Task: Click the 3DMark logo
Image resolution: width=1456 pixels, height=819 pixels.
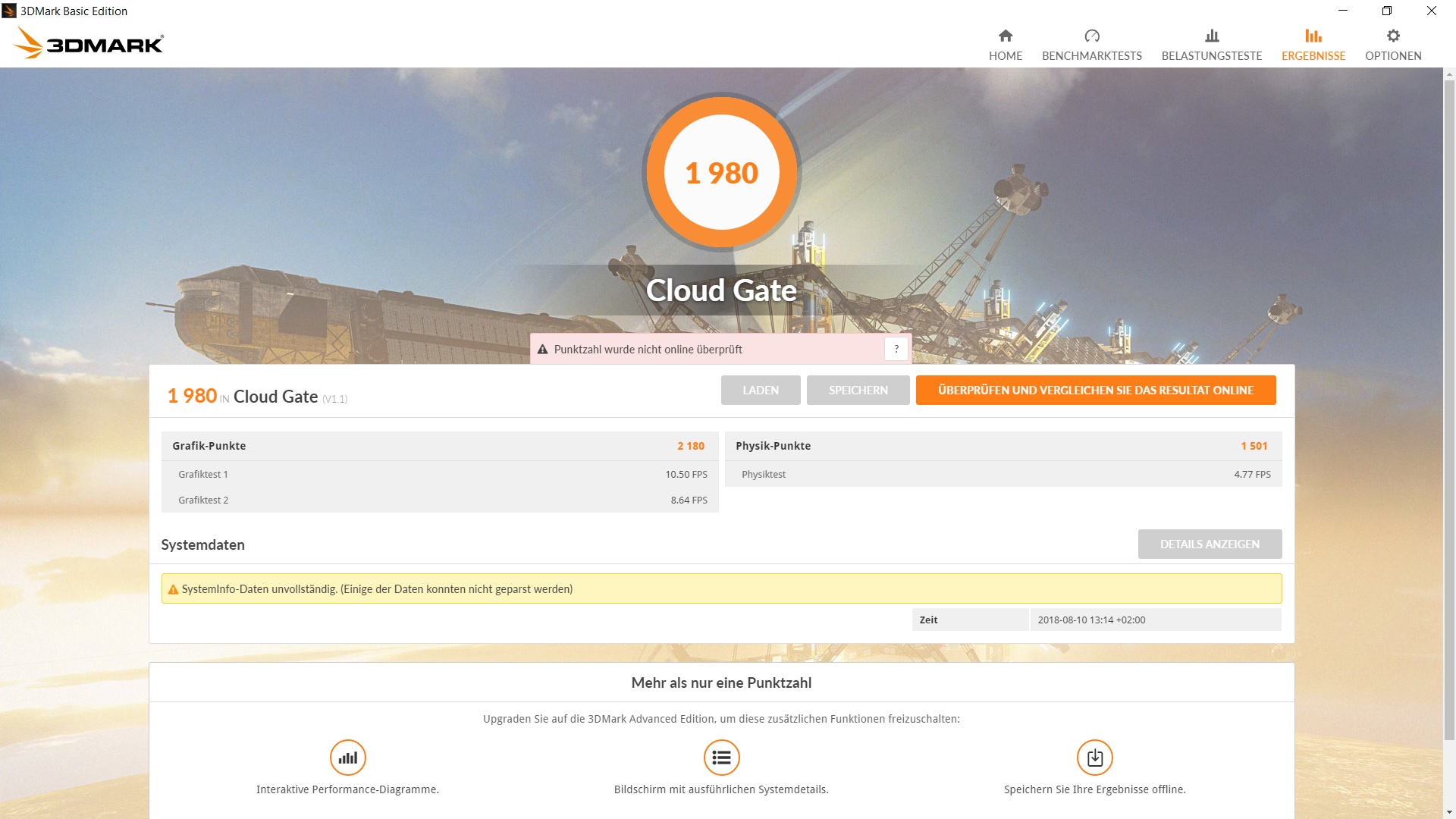Action: coord(89,43)
